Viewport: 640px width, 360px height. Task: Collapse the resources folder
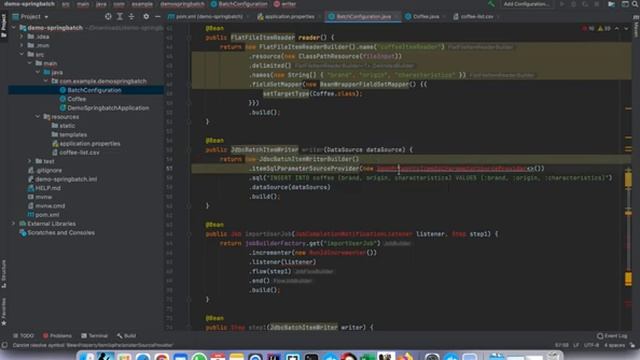38,117
